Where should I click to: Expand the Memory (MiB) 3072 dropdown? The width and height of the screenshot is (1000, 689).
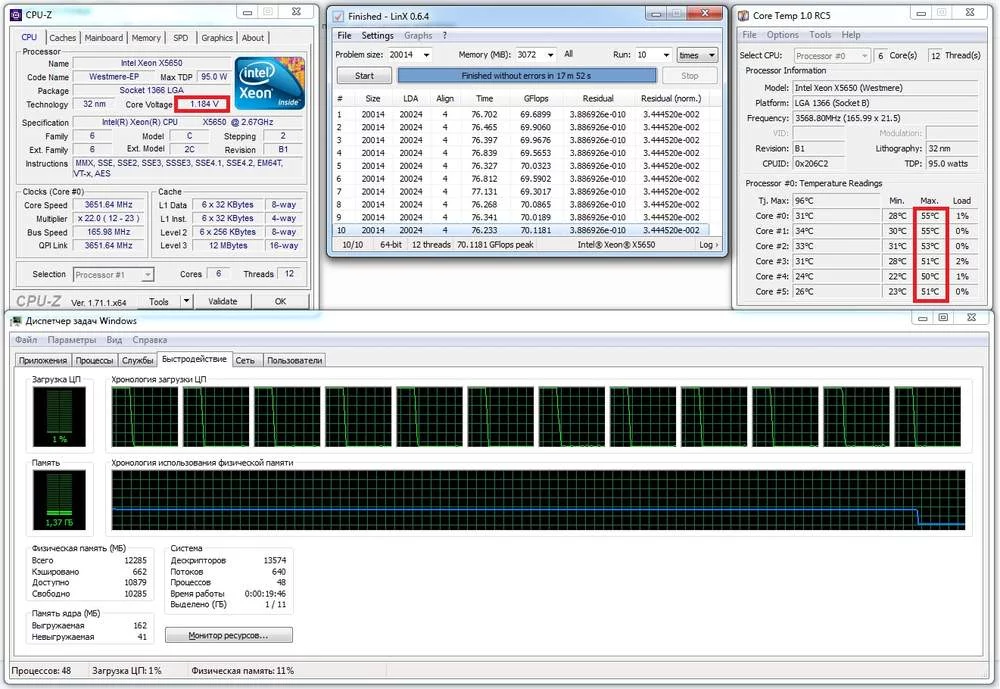point(550,55)
